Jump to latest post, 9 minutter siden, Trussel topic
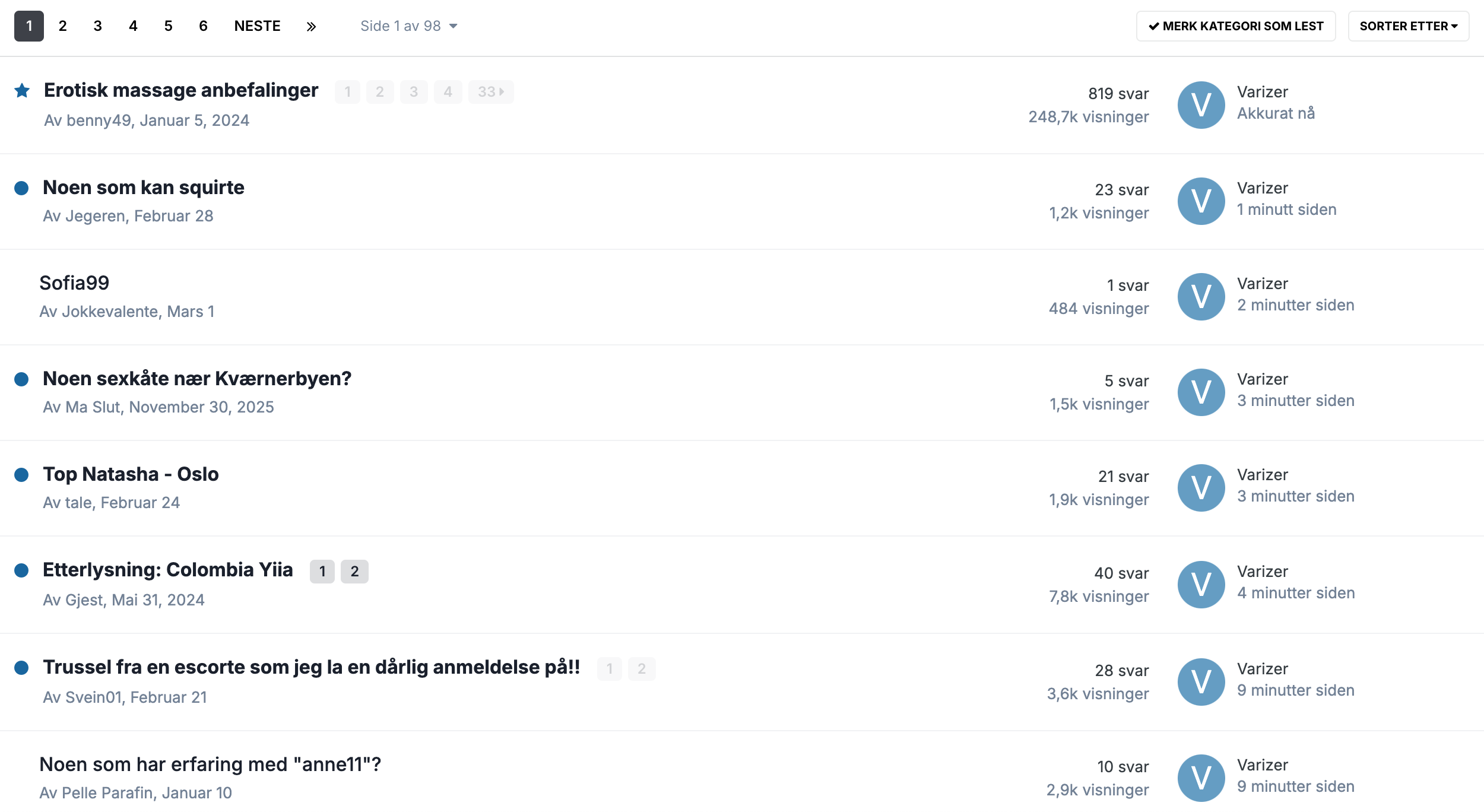Viewport: 1484px width, 812px height. (x=1295, y=690)
